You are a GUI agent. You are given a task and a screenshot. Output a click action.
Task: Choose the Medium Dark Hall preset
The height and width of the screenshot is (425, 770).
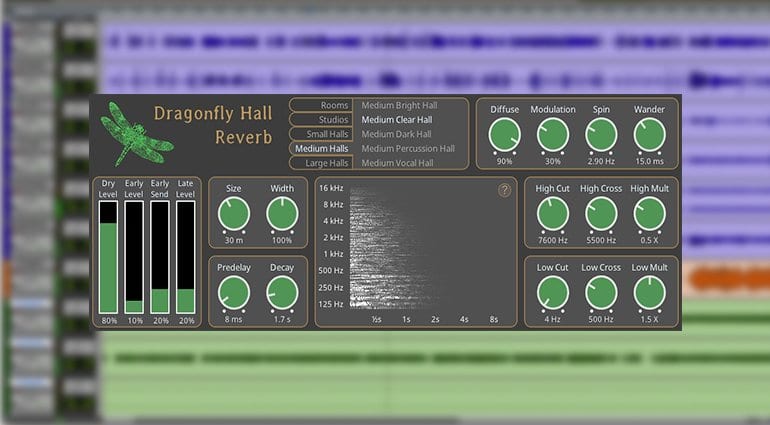point(396,134)
